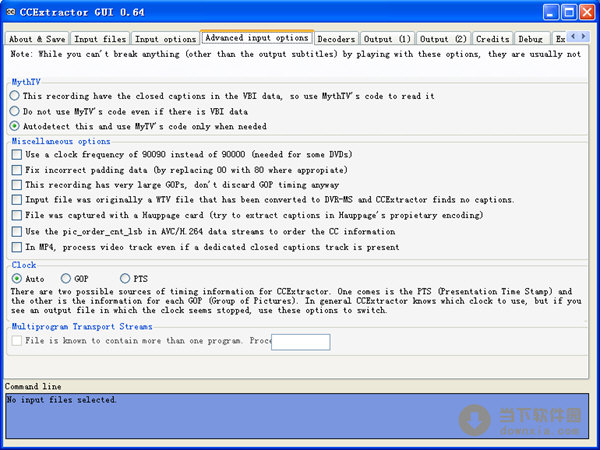
Task: Click the 'Clock' group heading
Action: coord(24,265)
